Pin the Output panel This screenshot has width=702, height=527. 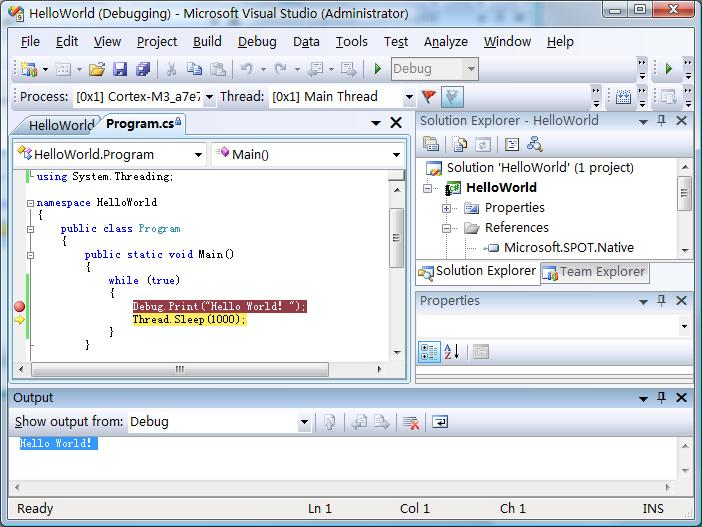[x=662, y=397]
